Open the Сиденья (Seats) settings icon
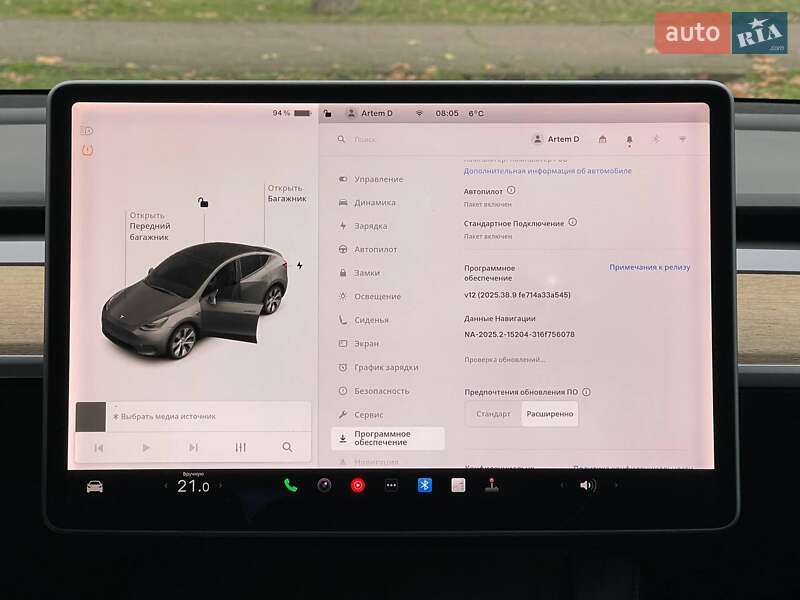 342,320
